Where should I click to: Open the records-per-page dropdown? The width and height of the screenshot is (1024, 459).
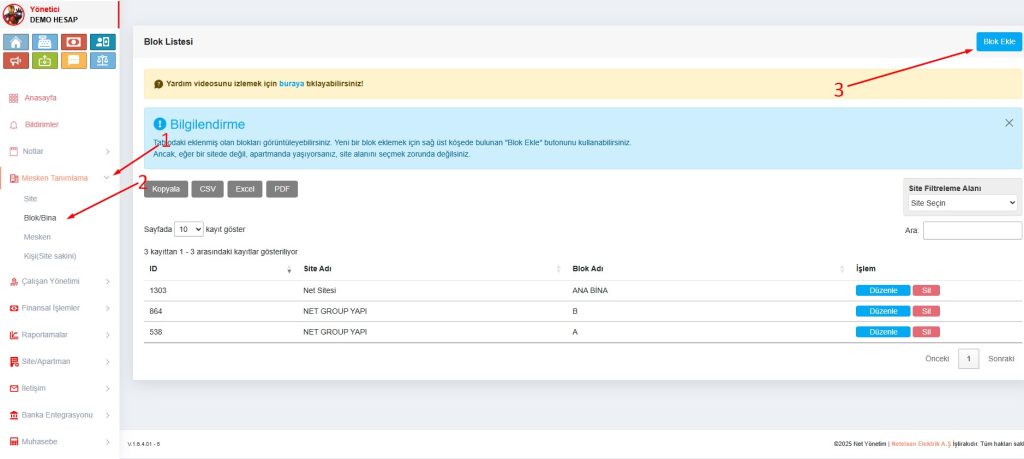click(188, 229)
